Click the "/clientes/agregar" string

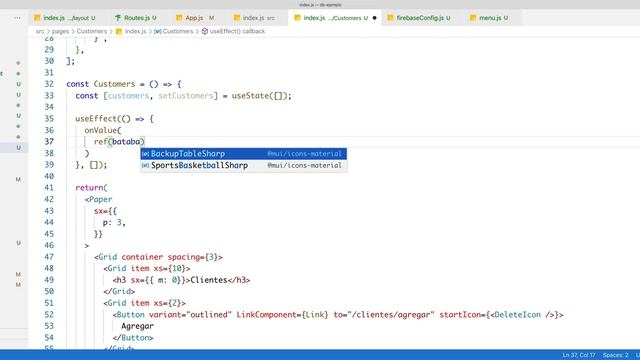(391, 315)
